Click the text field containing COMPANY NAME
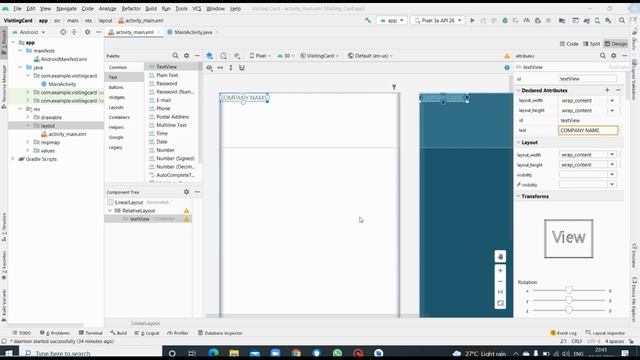This screenshot has height=360, width=640. click(x=588, y=130)
